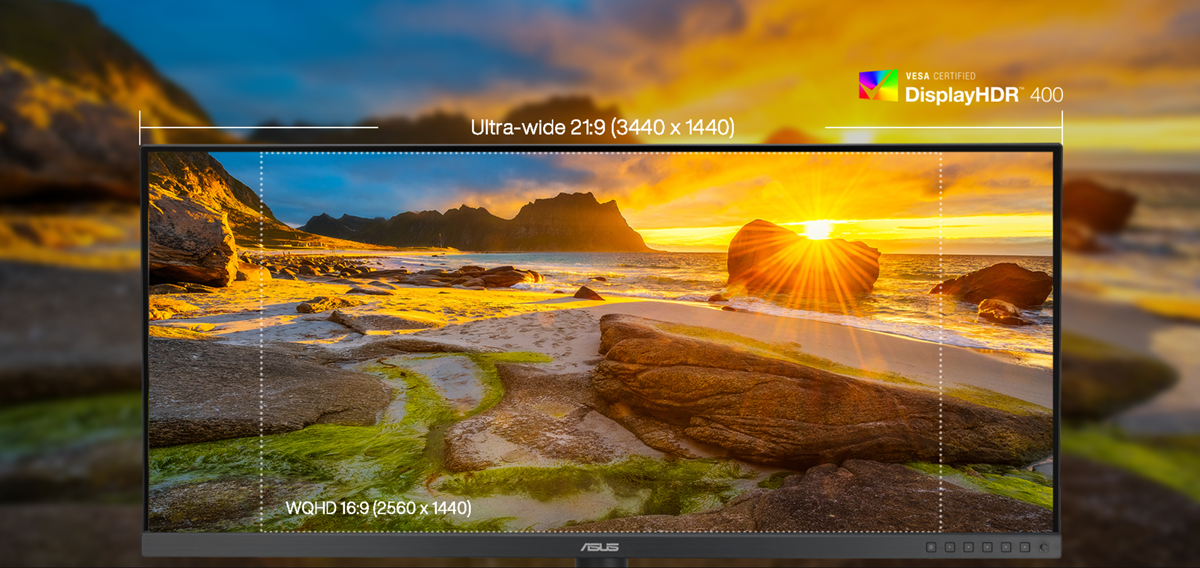Click the DisplayHDR 400 text
The width and height of the screenshot is (1200, 568).
point(984,95)
